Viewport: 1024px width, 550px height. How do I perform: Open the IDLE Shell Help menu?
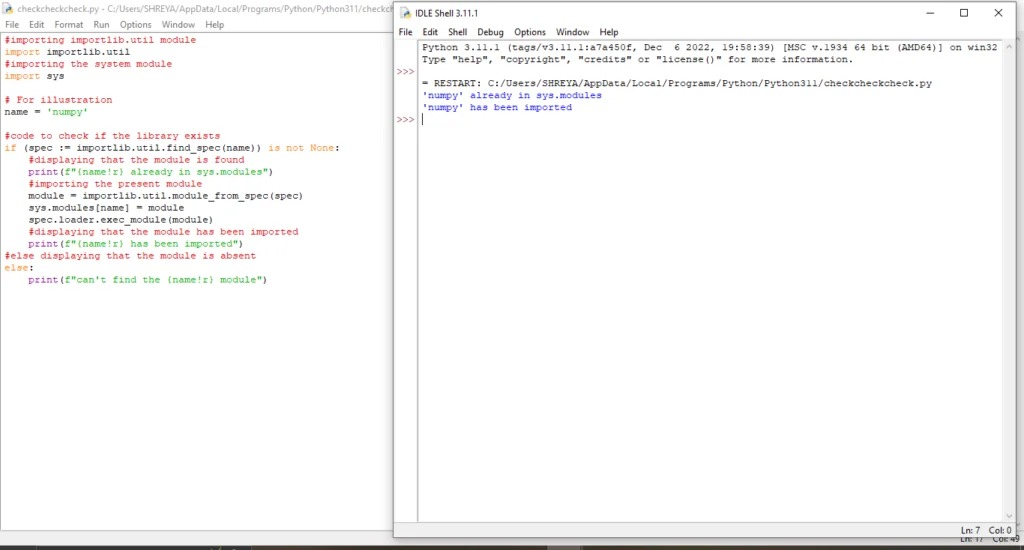(609, 32)
